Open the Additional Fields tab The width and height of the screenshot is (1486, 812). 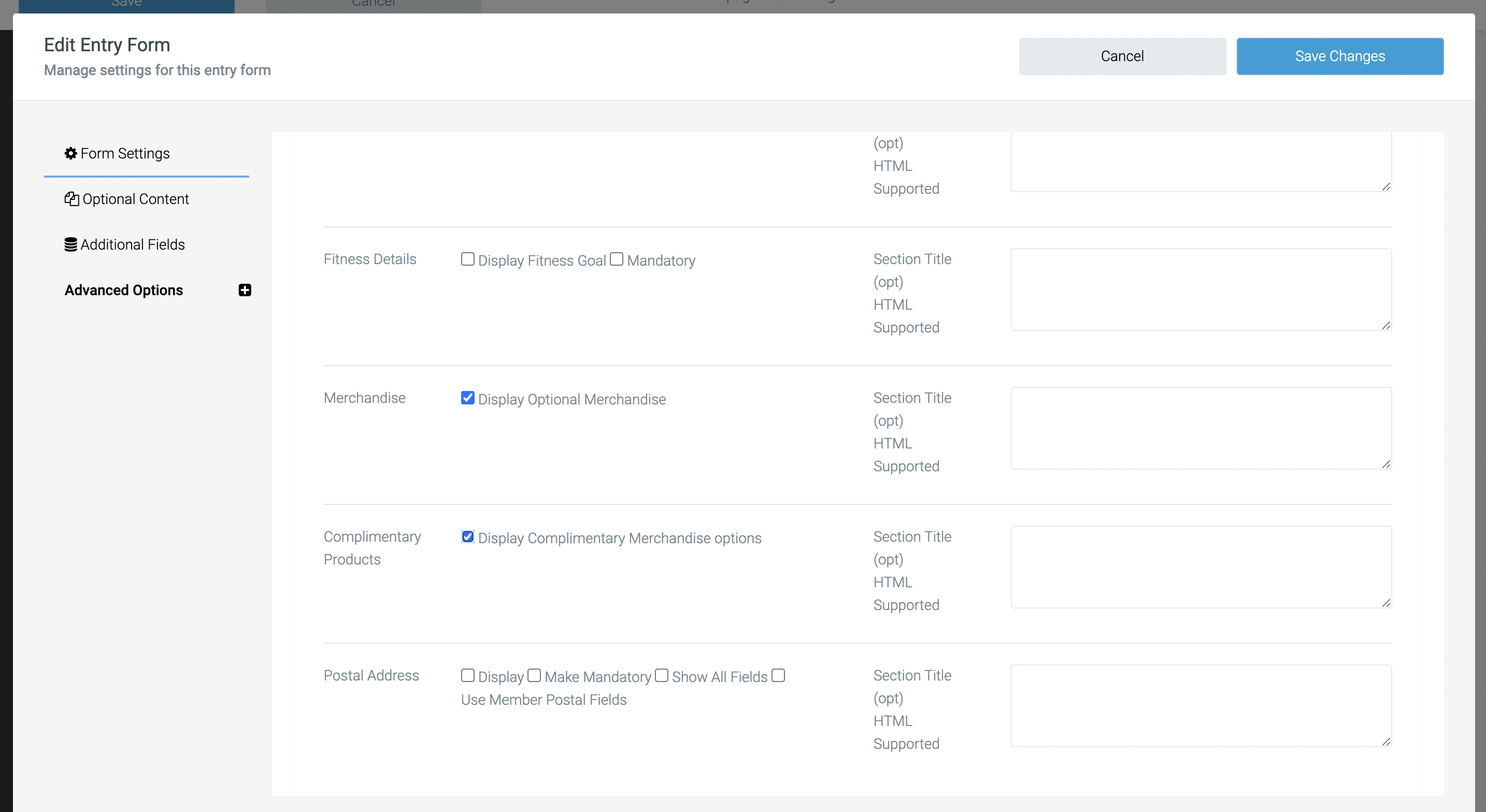click(x=147, y=244)
